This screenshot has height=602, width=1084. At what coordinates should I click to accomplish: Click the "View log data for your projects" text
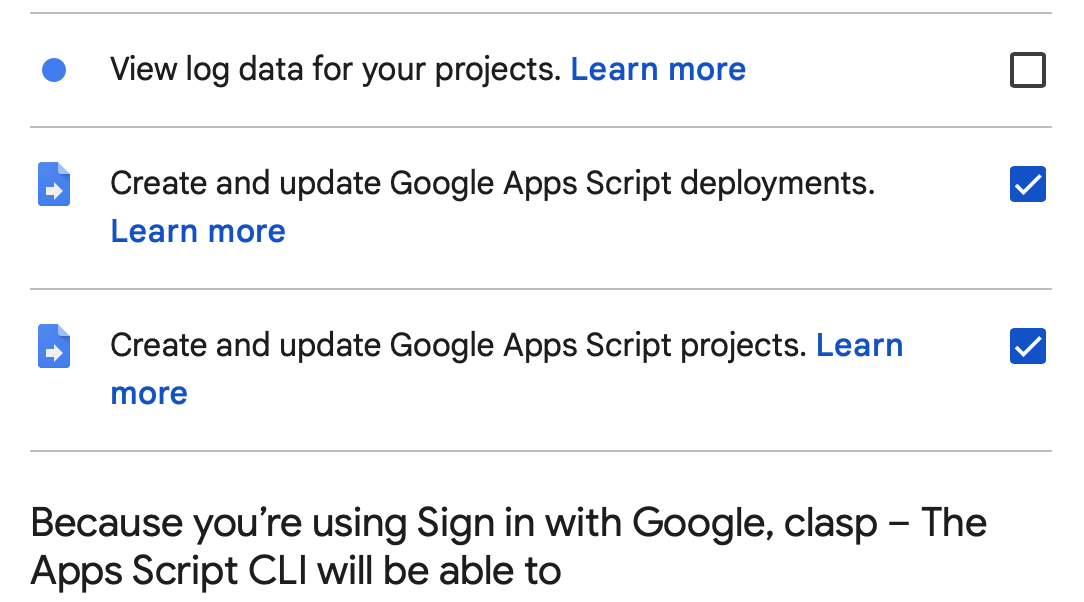coord(334,69)
